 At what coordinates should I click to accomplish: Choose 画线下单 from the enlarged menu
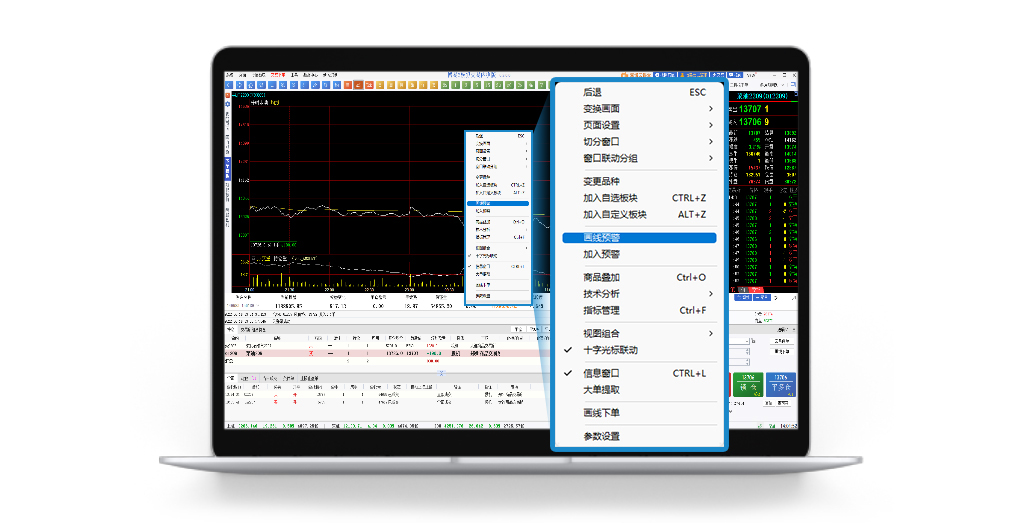[639, 413]
